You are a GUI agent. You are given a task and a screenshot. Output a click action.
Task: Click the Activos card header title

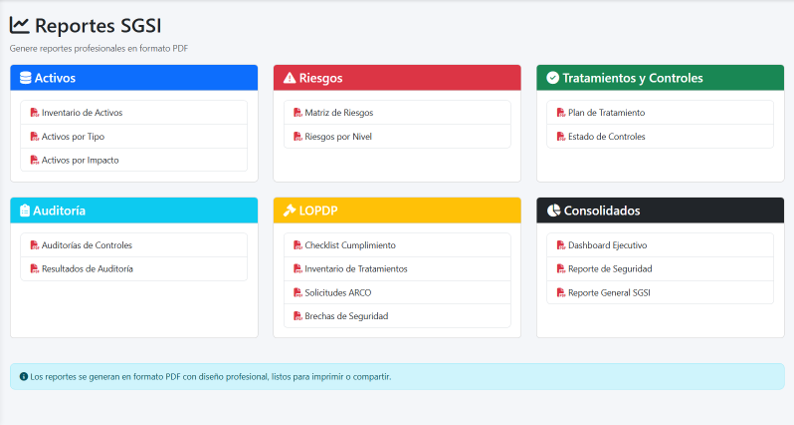point(55,78)
